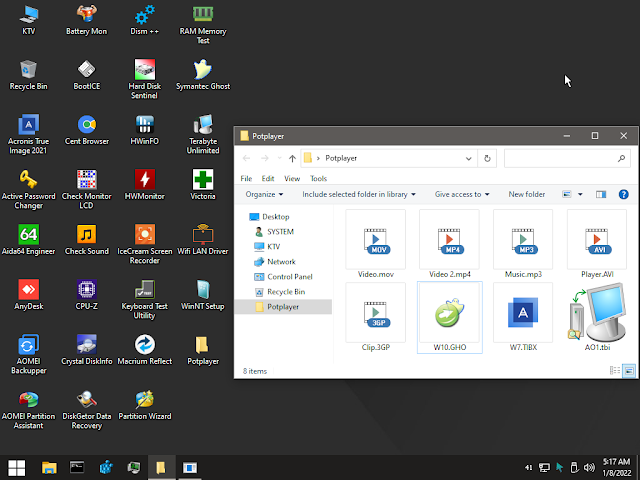
Task: Open the View menu
Action: point(292,178)
